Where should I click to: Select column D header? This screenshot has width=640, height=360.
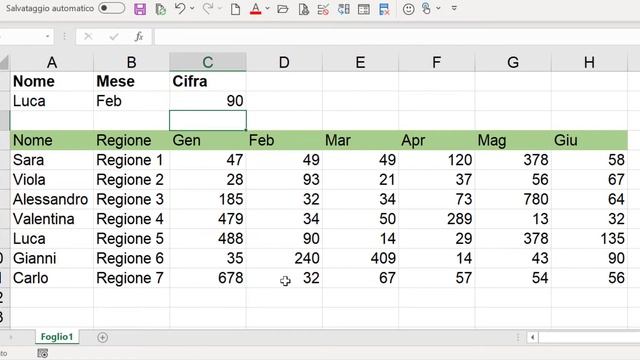[x=284, y=62]
